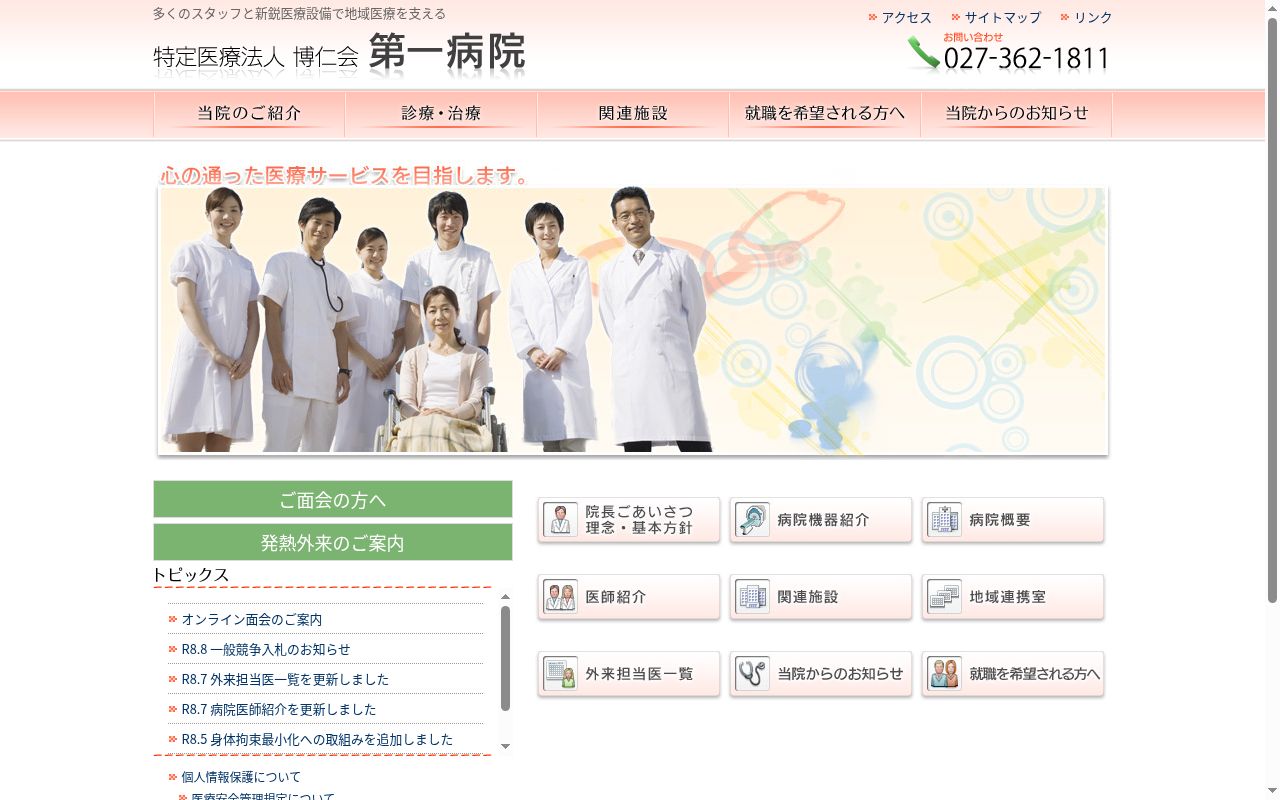
Task: Click the green ご面会の方へ button
Action: coord(333,500)
